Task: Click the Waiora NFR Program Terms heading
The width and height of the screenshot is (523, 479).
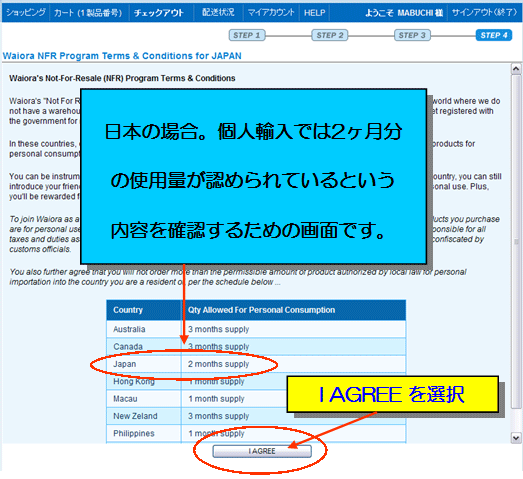Action: coord(122,56)
